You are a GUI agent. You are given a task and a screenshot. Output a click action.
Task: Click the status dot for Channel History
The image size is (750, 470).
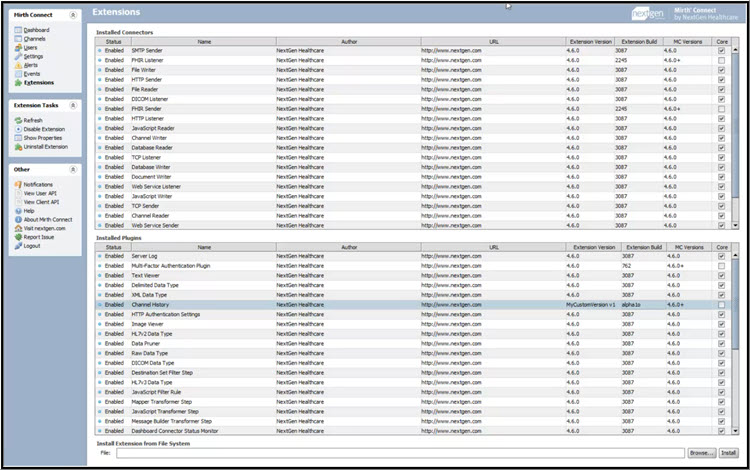(x=100, y=305)
